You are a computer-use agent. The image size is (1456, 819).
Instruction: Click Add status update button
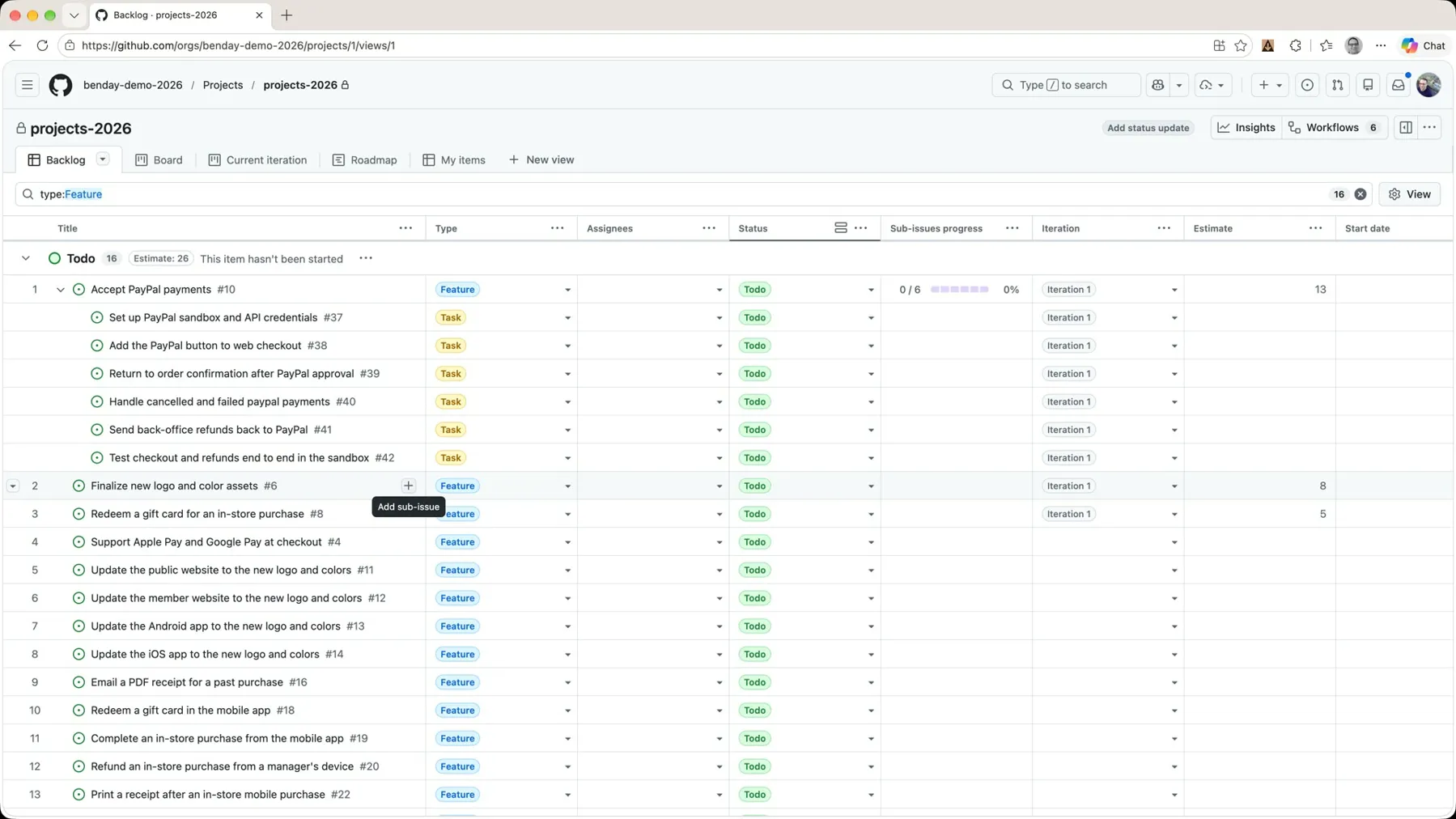coord(1148,128)
